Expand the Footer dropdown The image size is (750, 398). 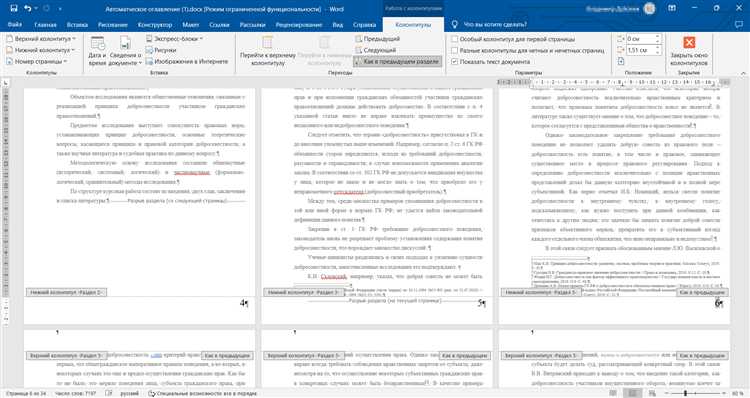(41, 50)
